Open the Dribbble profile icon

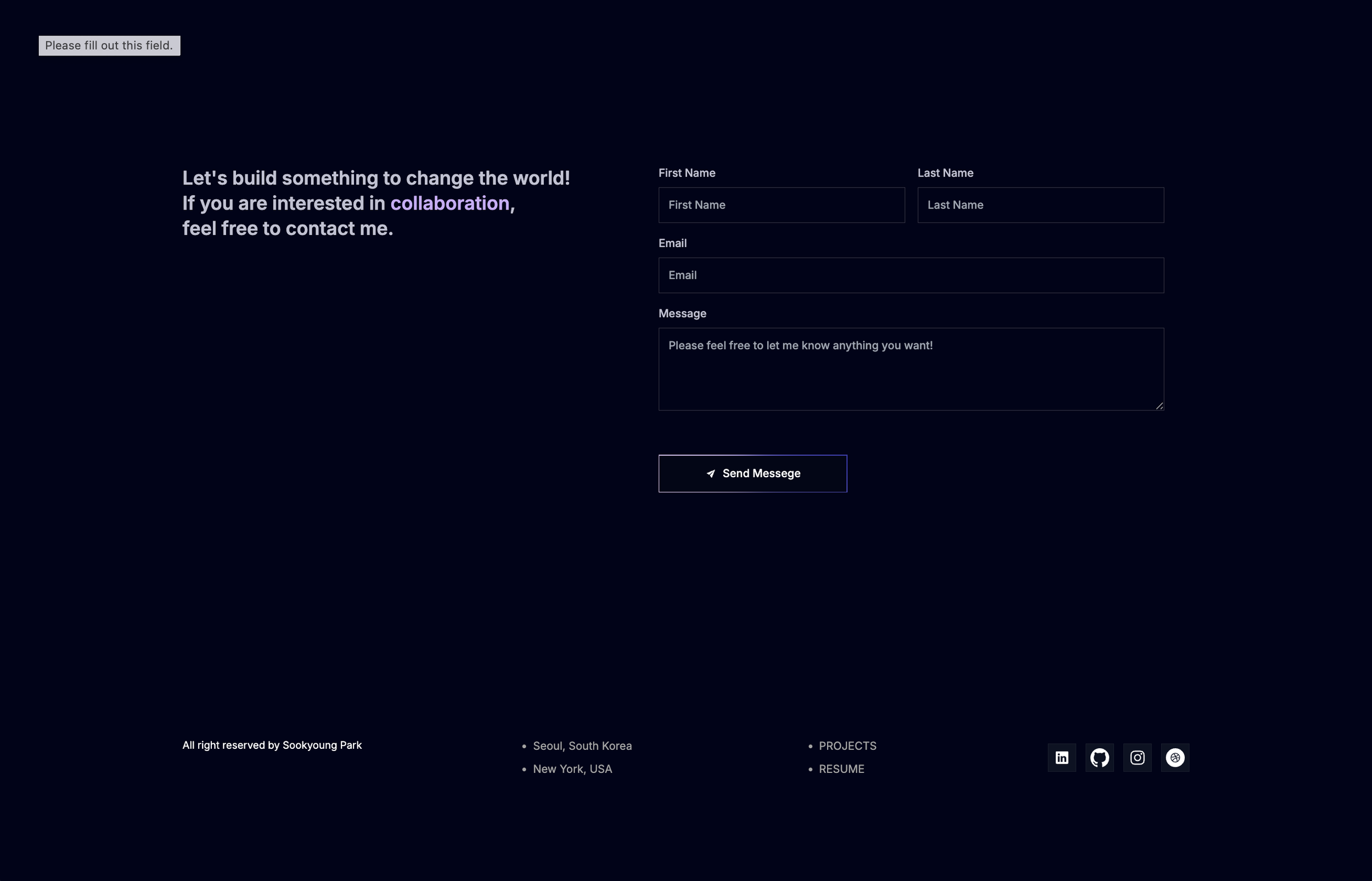(x=1174, y=758)
